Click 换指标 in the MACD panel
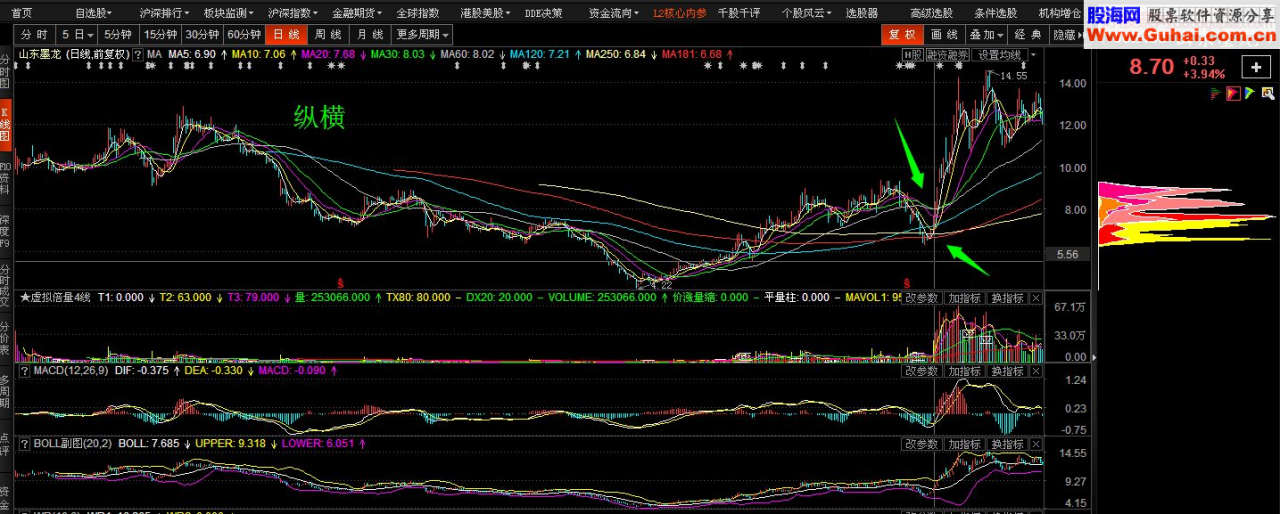Viewport: 1280px width, 514px height. point(1007,371)
